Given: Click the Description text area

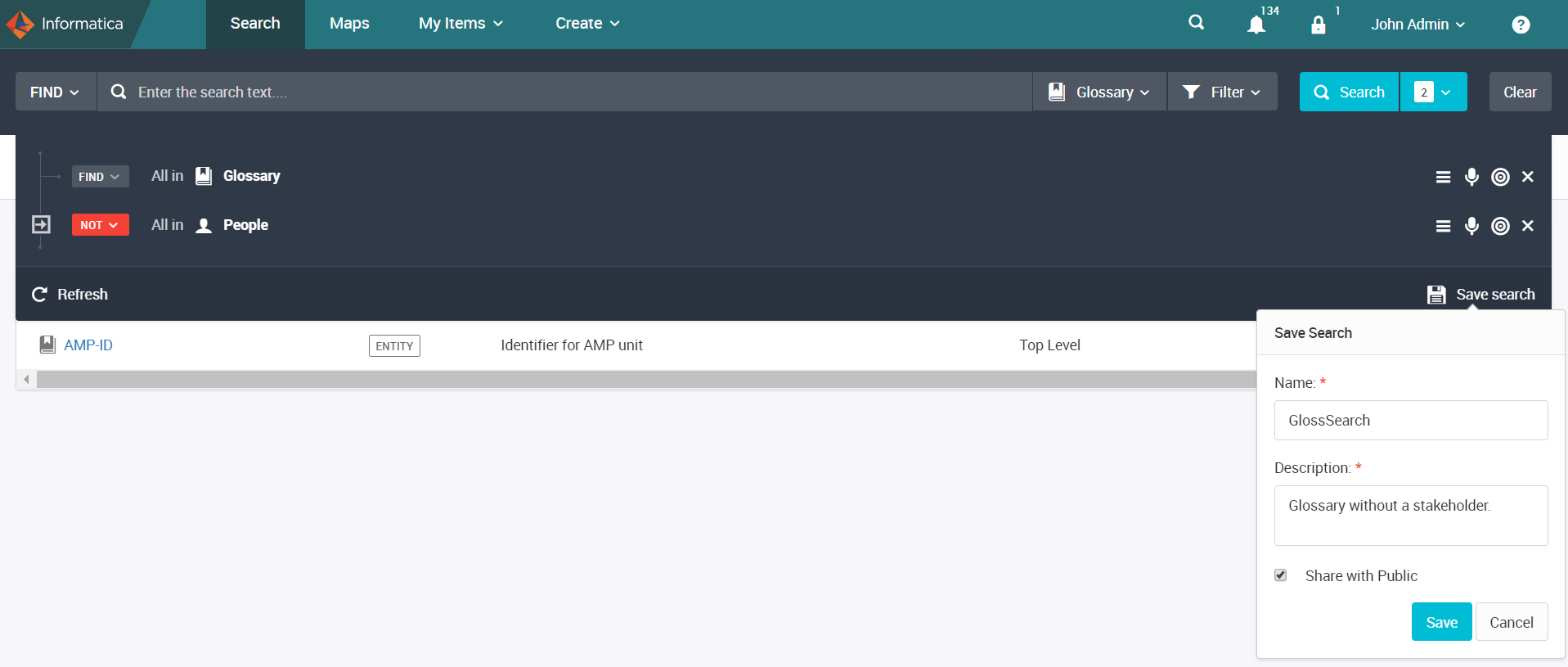Looking at the screenshot, I should click(1411, 516).
